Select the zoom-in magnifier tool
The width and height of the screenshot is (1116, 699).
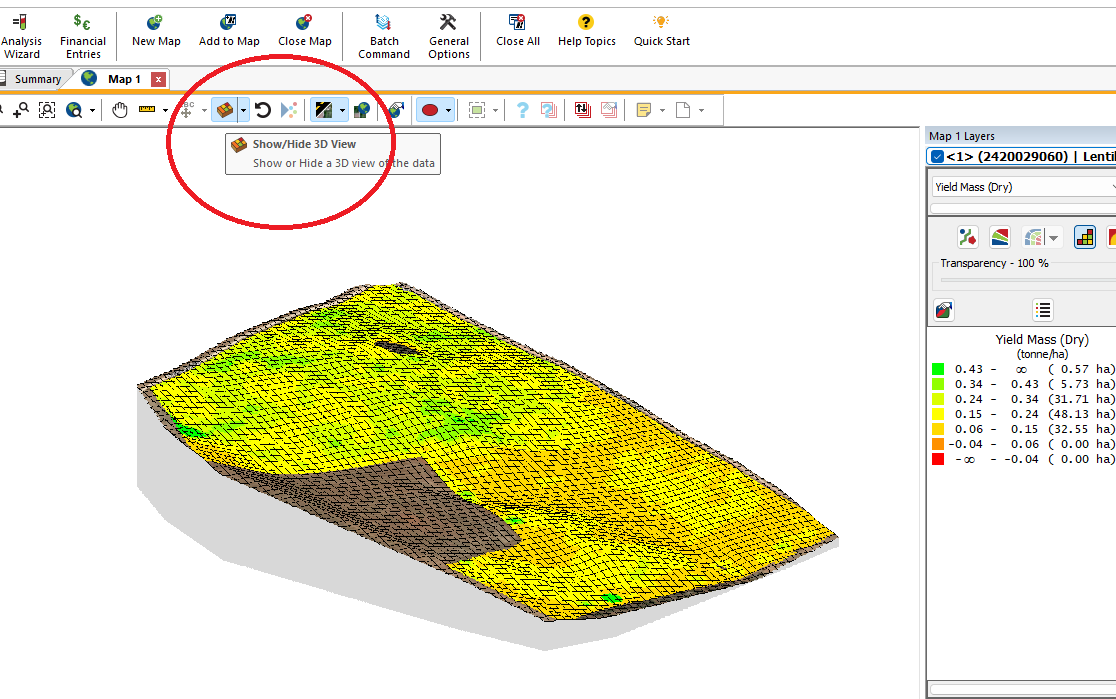click(x=21, y=110)
